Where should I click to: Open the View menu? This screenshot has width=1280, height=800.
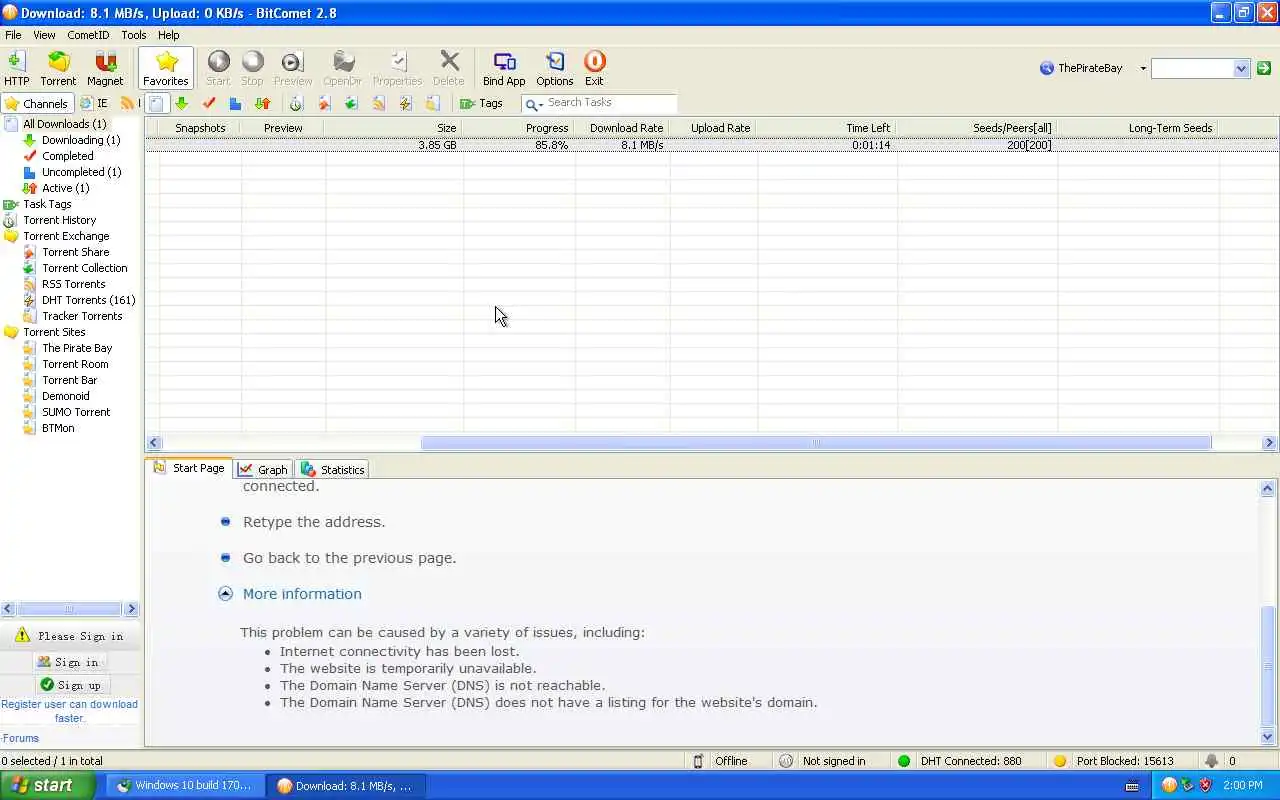pos(44,35)
